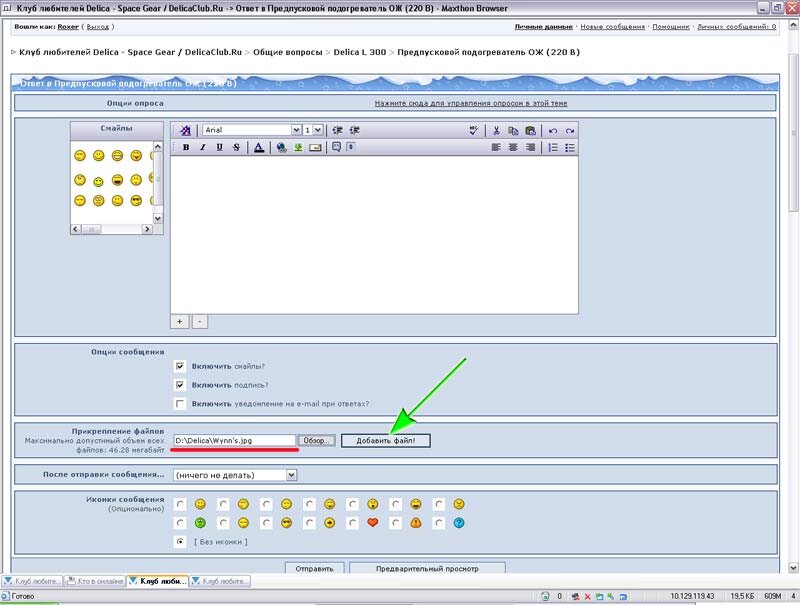Click the 'Добавить файл!' button

coord(385,440)
